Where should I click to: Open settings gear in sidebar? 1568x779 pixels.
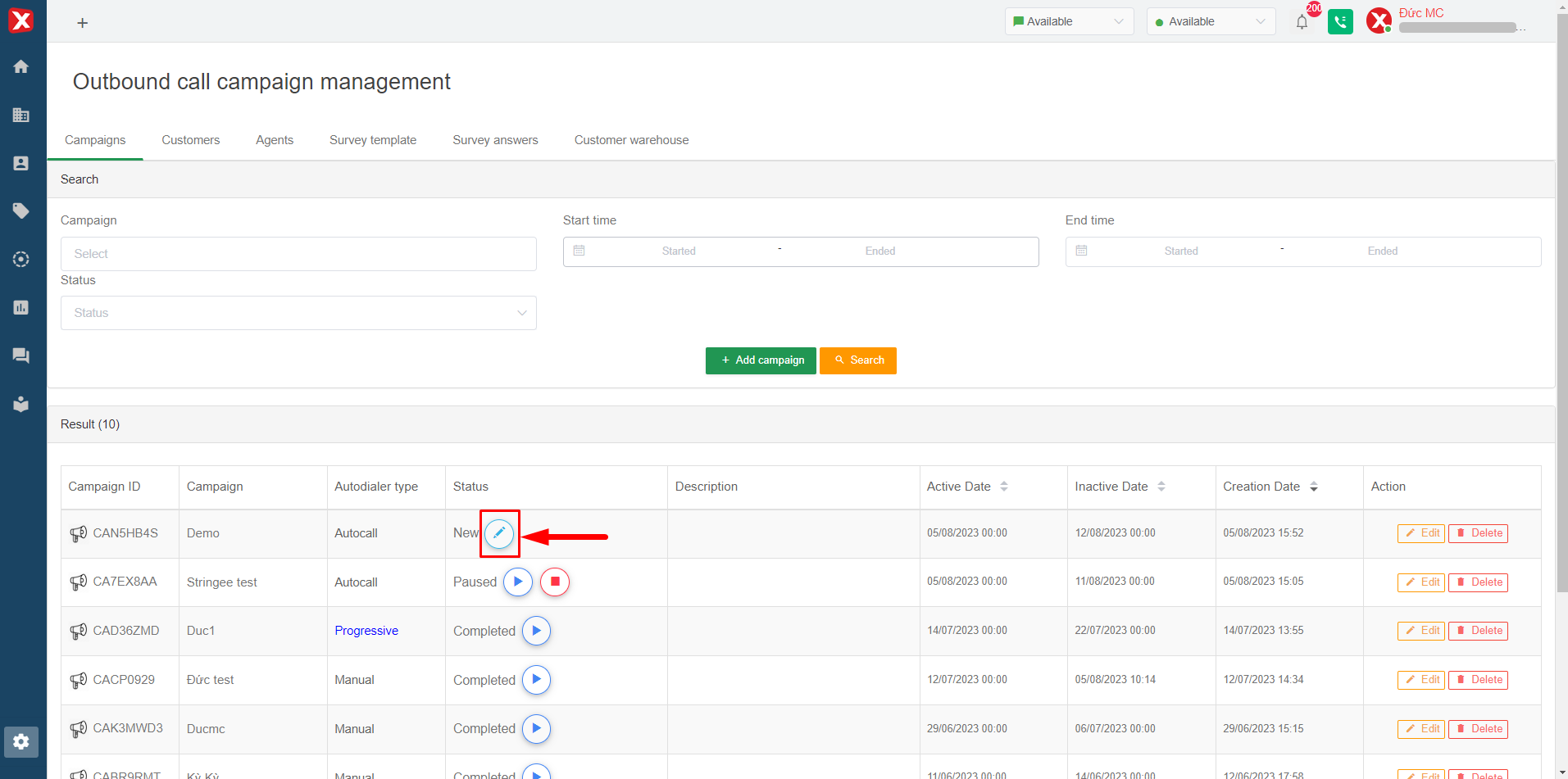point(21,741)
